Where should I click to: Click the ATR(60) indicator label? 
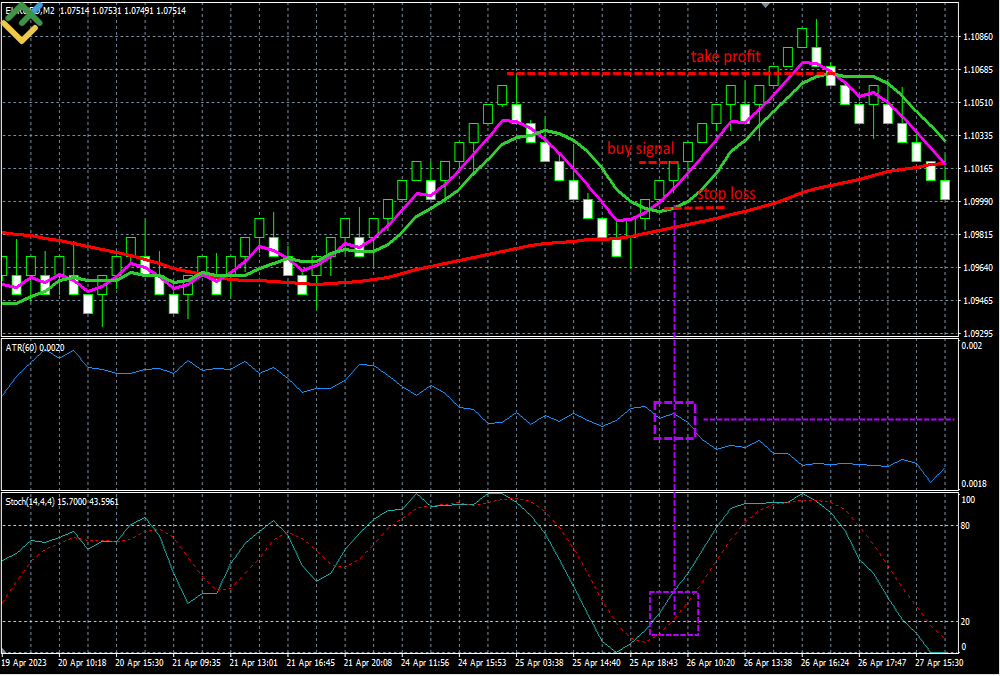[x=30, y=347]
